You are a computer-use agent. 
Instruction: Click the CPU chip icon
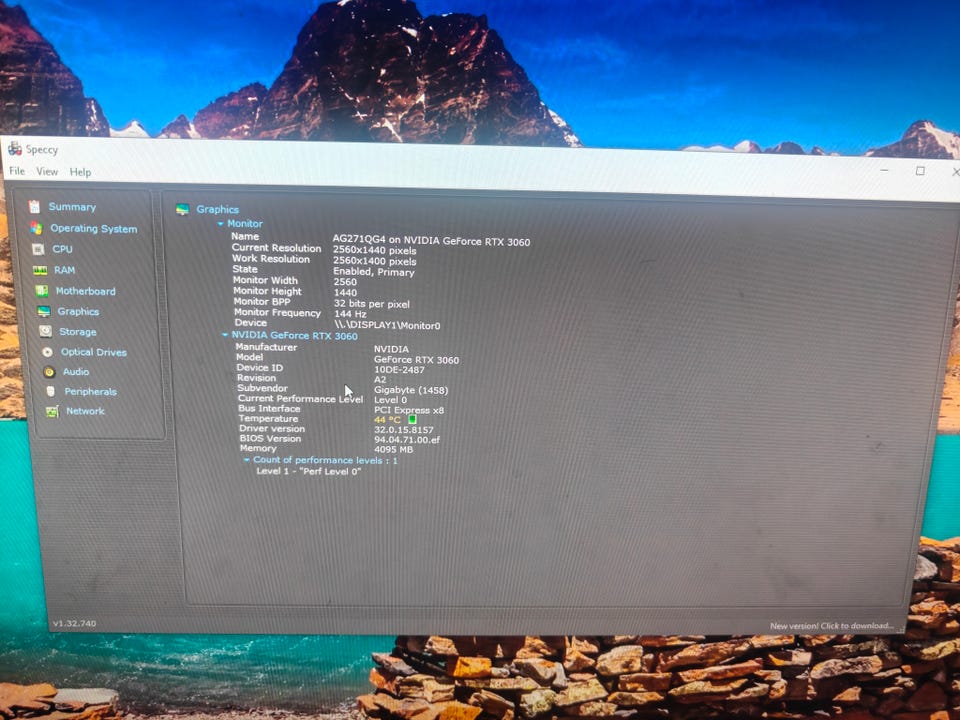tap(38, 249)
